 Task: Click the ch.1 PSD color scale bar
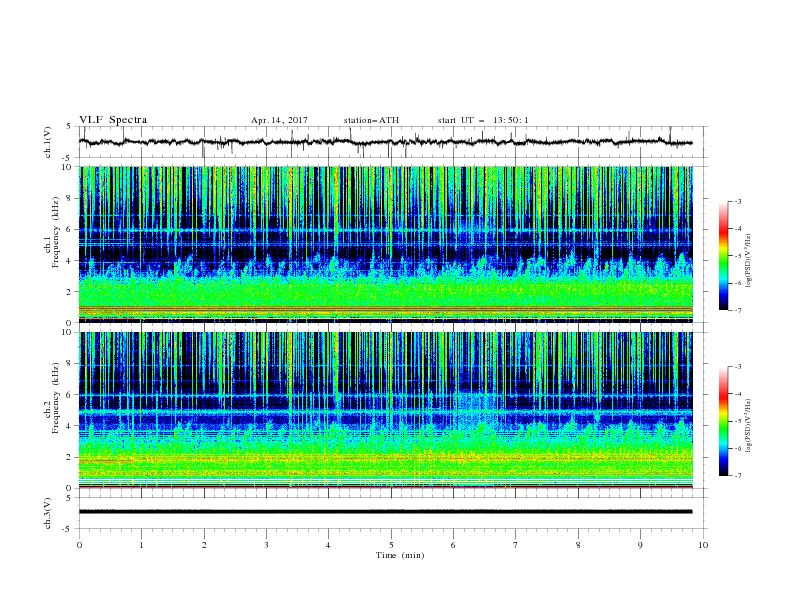click(723, 256)
